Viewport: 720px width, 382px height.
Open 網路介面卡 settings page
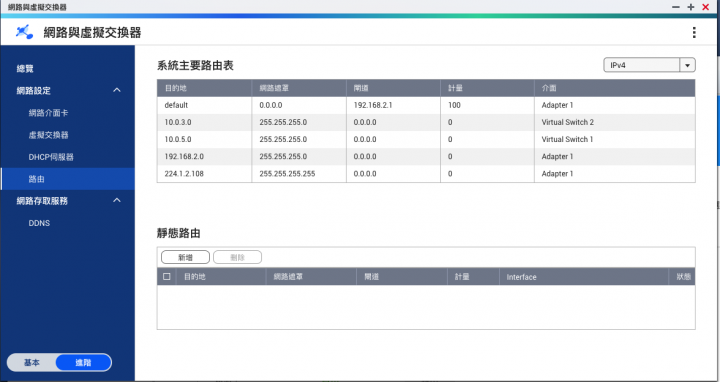point(48,113)
